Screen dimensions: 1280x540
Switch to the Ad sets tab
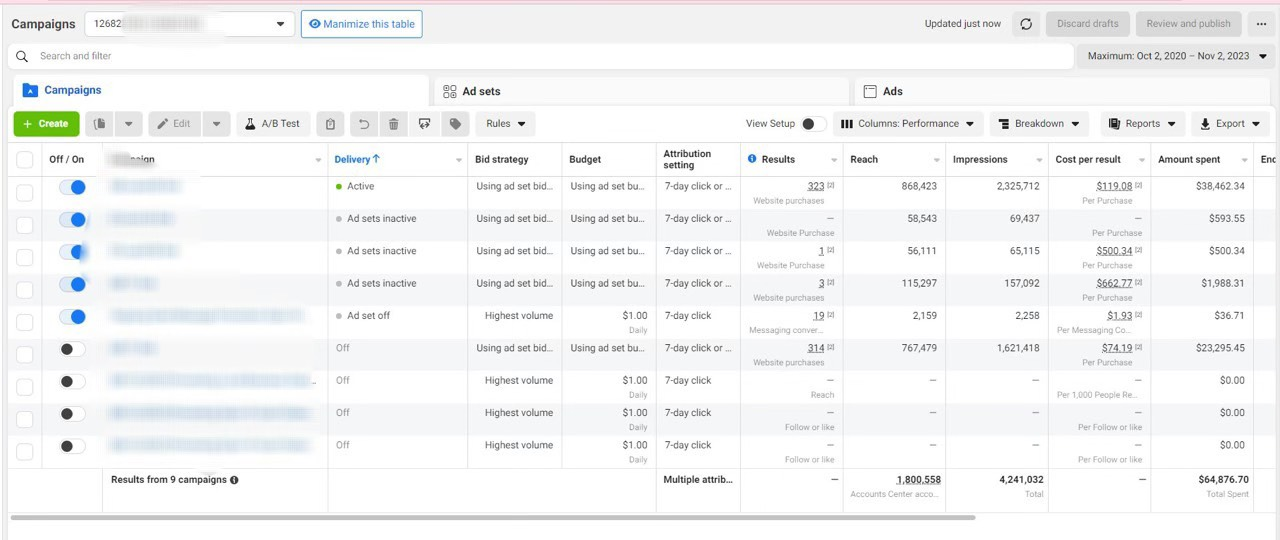coord(642,91)
